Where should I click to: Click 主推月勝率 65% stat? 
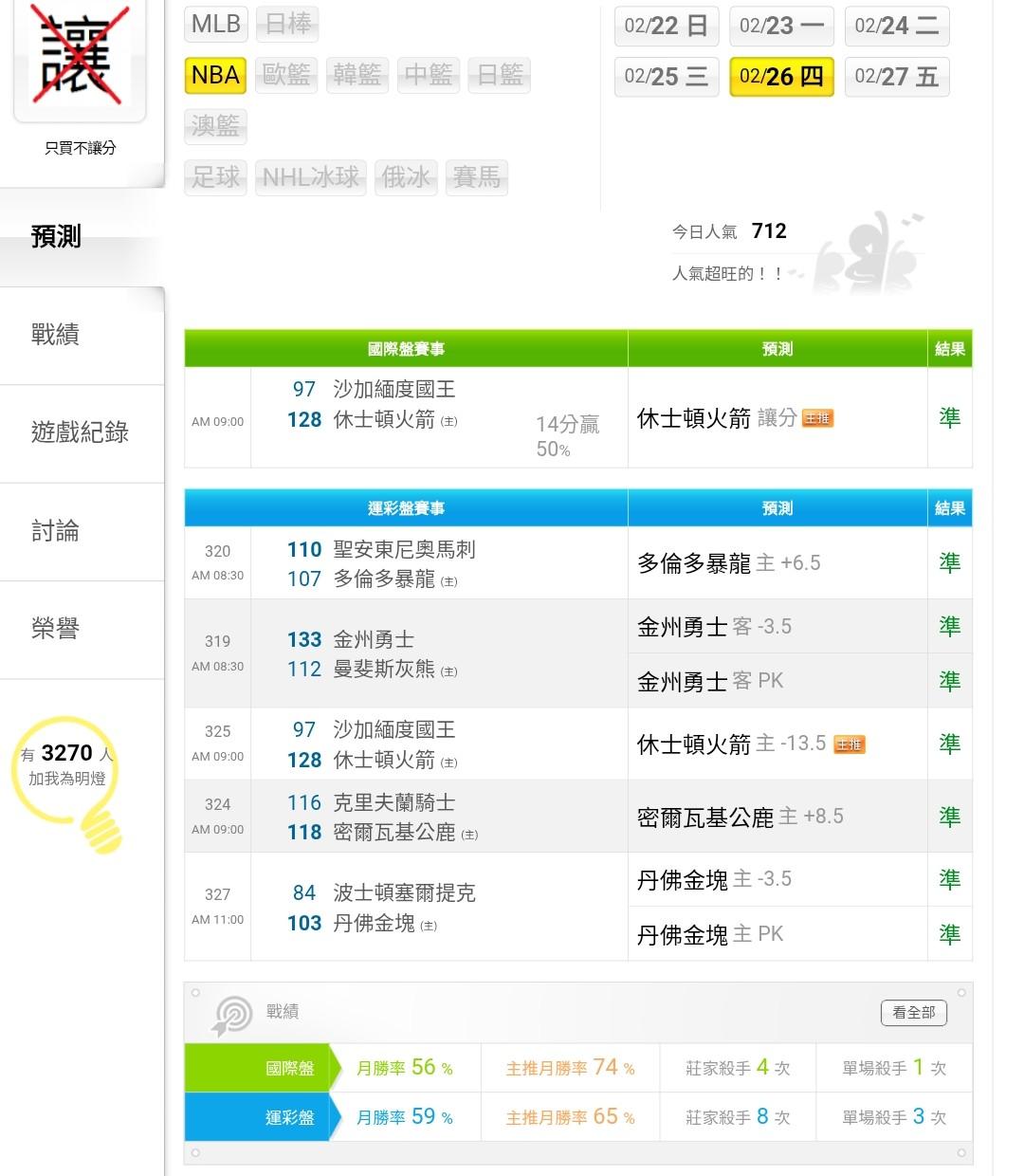click(x=571, y=1117)
